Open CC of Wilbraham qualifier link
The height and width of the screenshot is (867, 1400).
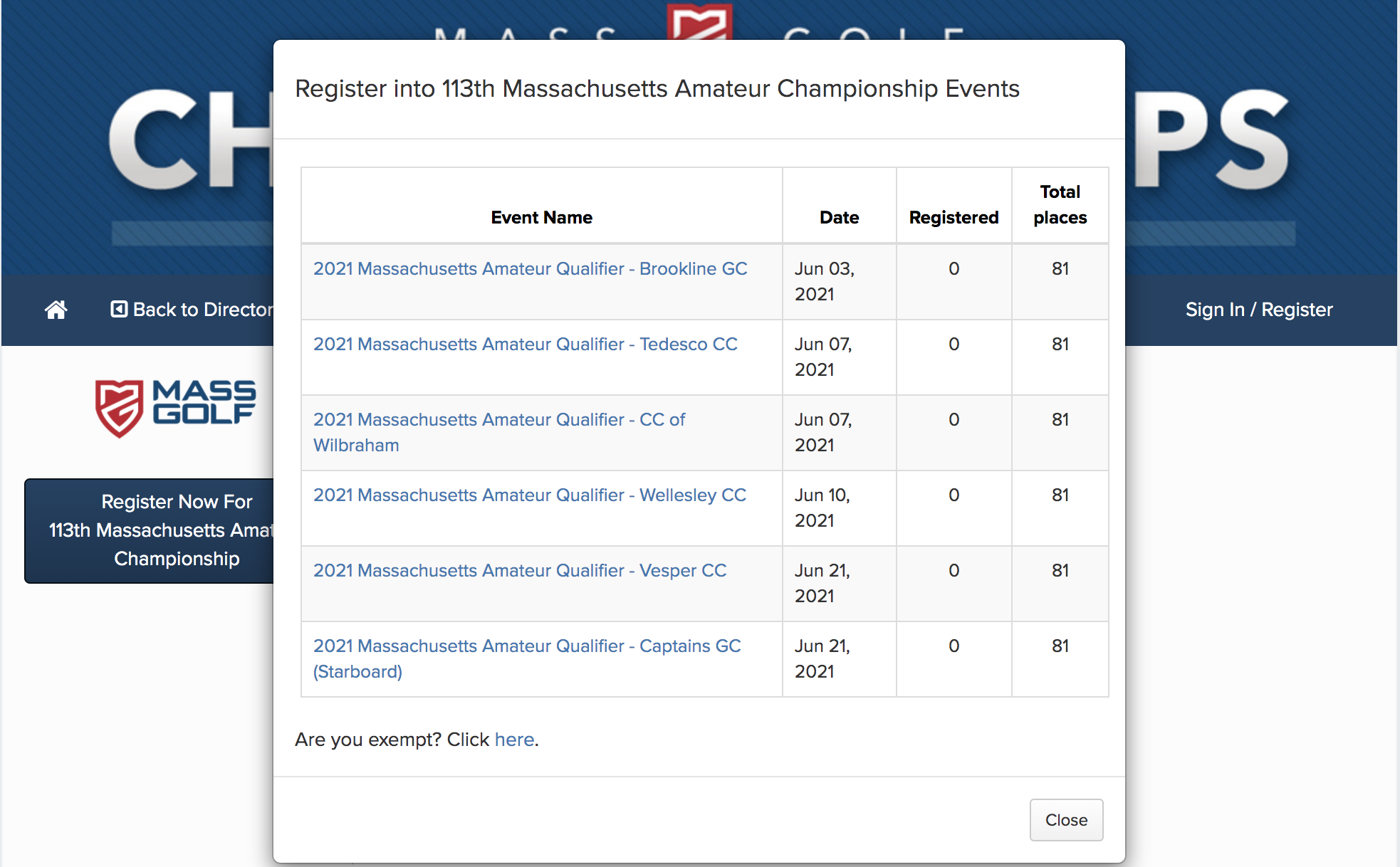coord(499,432)
